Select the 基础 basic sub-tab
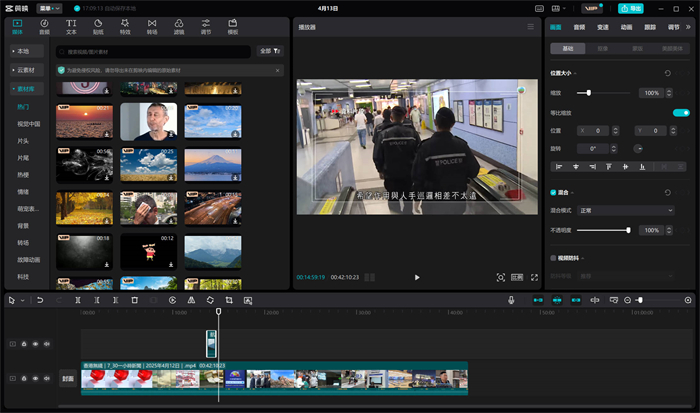This screenshot has height=413, width=700. tap(567, 48)
